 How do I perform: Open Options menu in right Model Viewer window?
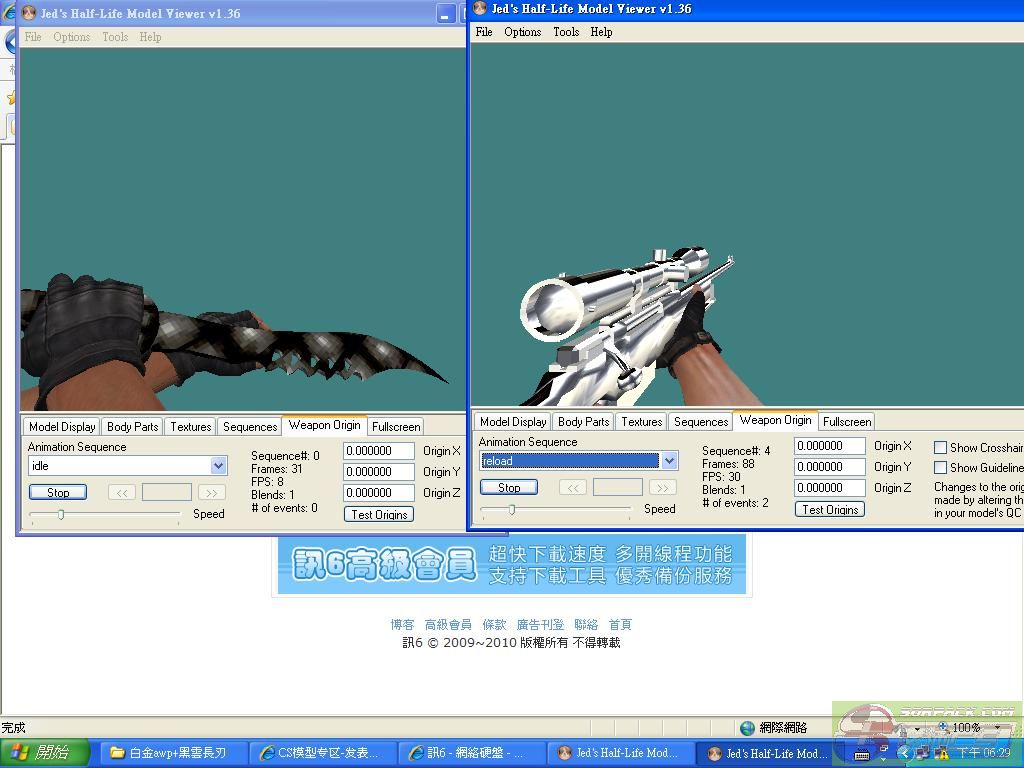tap(522, 32)
